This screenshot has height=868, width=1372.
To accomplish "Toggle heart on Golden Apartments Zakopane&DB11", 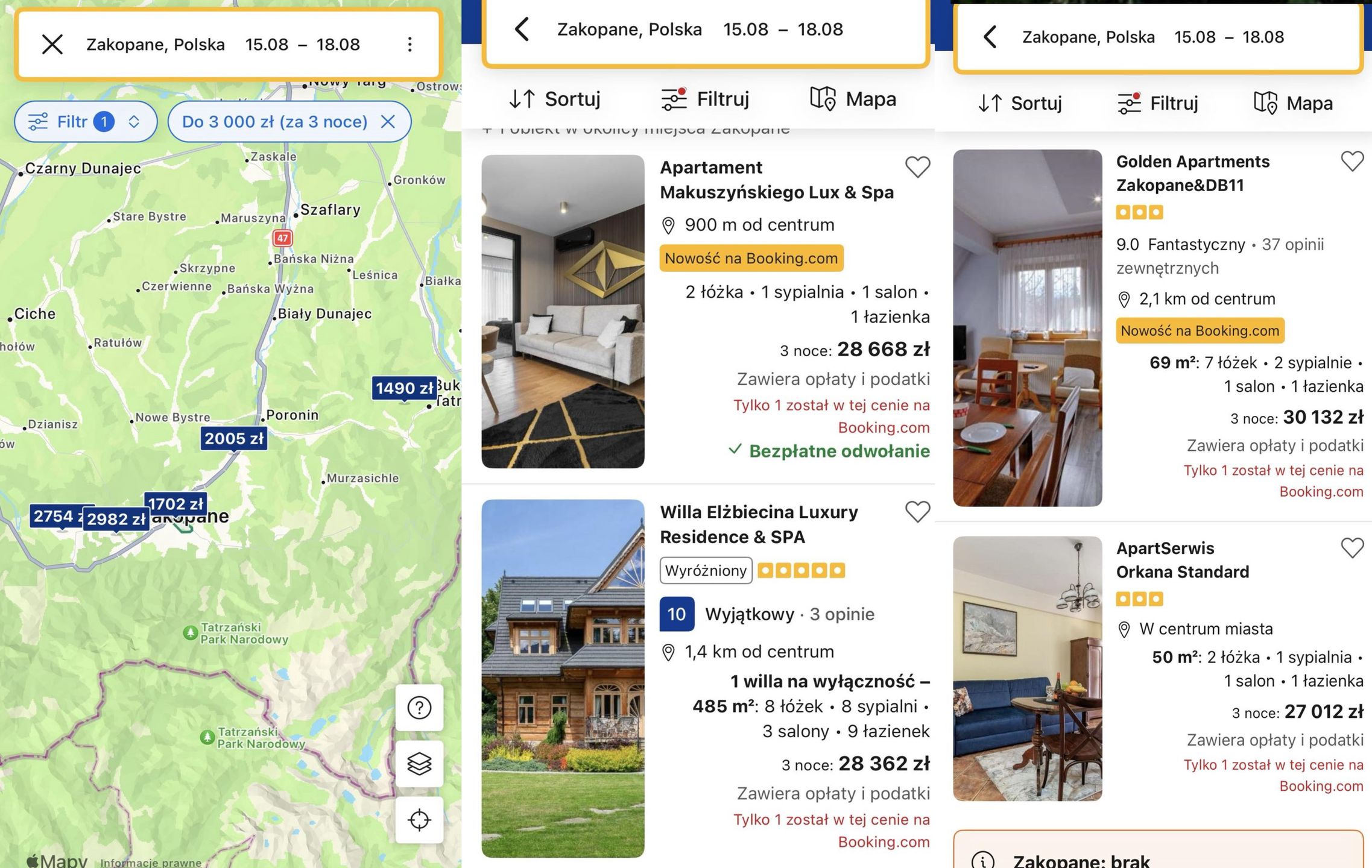I will [x=1351, y=161].
